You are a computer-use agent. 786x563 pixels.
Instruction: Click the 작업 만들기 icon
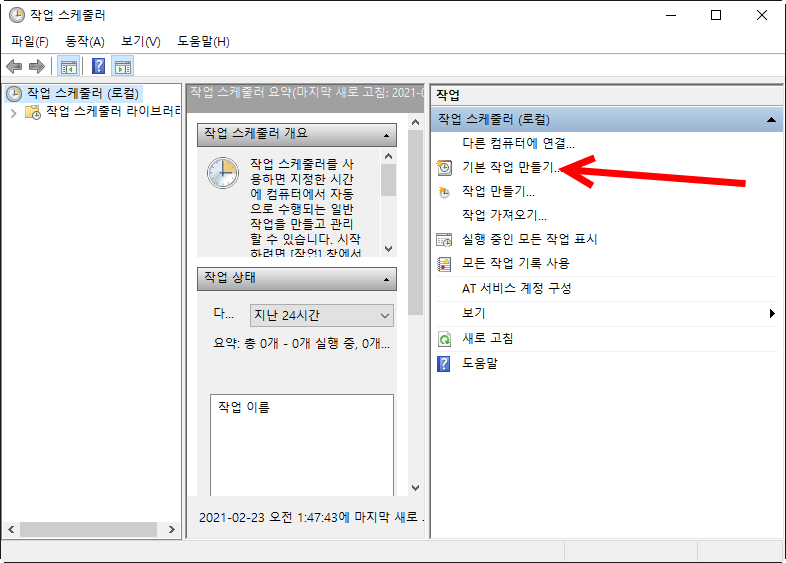click(444, 192)
